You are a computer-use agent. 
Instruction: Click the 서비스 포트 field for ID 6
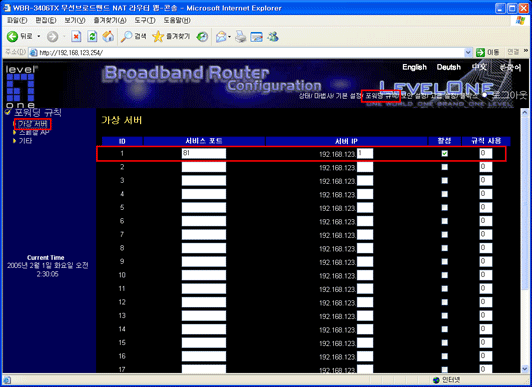point(204,221)
